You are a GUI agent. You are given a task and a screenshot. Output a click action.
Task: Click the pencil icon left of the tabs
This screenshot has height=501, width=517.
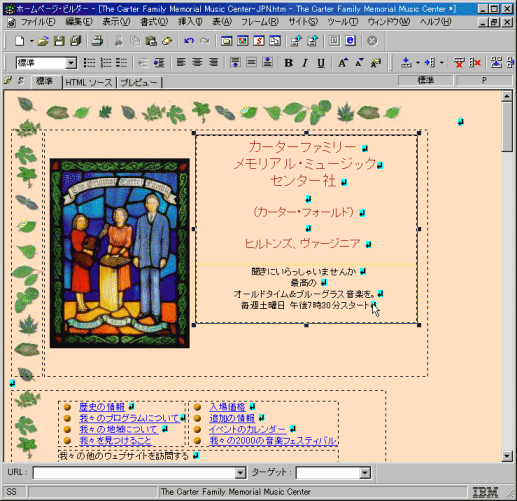coord(8,80)
